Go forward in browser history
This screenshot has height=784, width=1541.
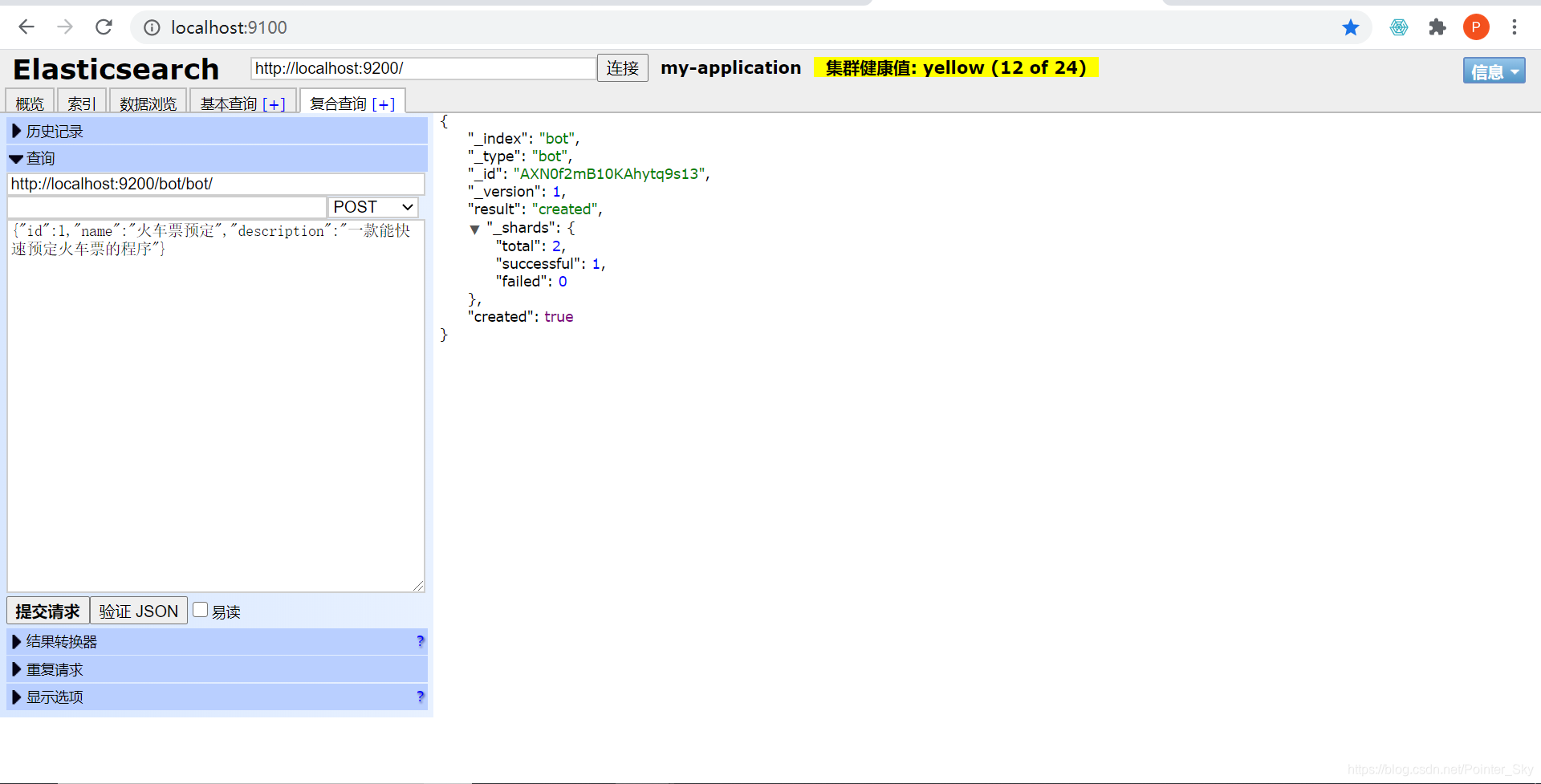(65, 27)
